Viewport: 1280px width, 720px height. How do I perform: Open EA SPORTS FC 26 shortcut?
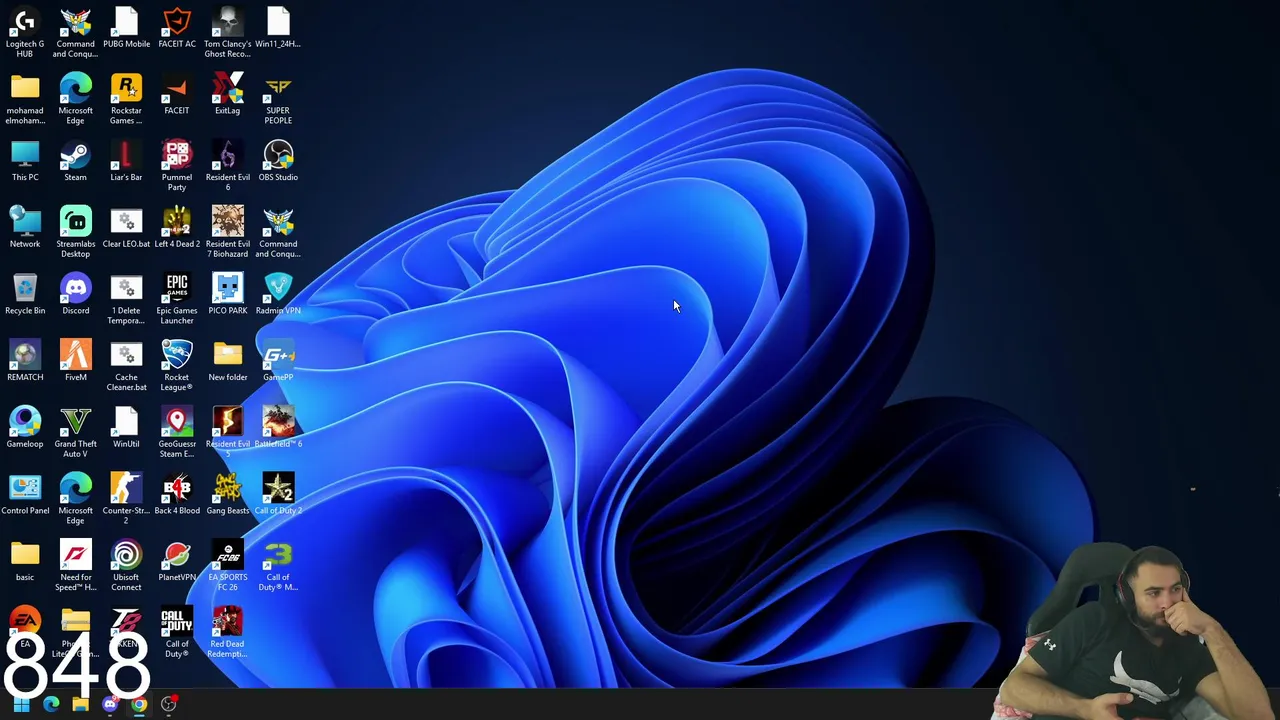click(x=228, y=565)
